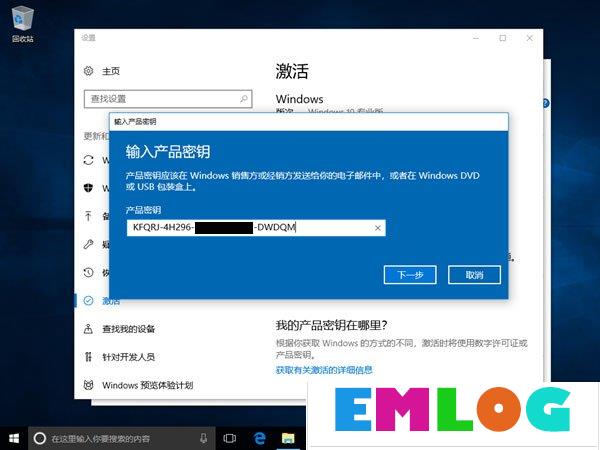Screen dimensions: 600x450
Task: Click the Windows Insider Program cat icon
Action: [88, 385]
